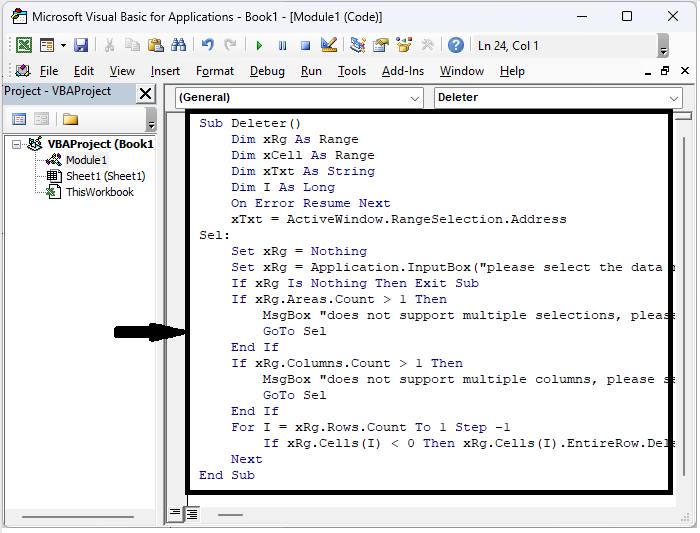
Task: Click the toolbar options overflow arrow
Action: coord(663,46)
